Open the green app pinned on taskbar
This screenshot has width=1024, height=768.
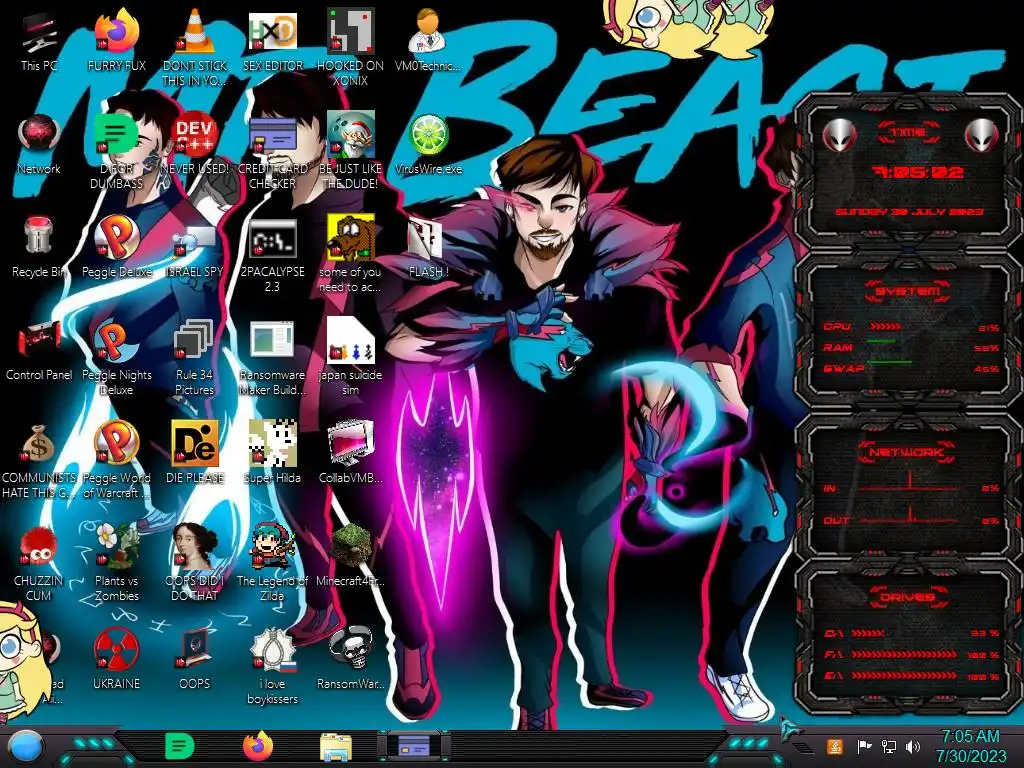[x=179, y=746]
